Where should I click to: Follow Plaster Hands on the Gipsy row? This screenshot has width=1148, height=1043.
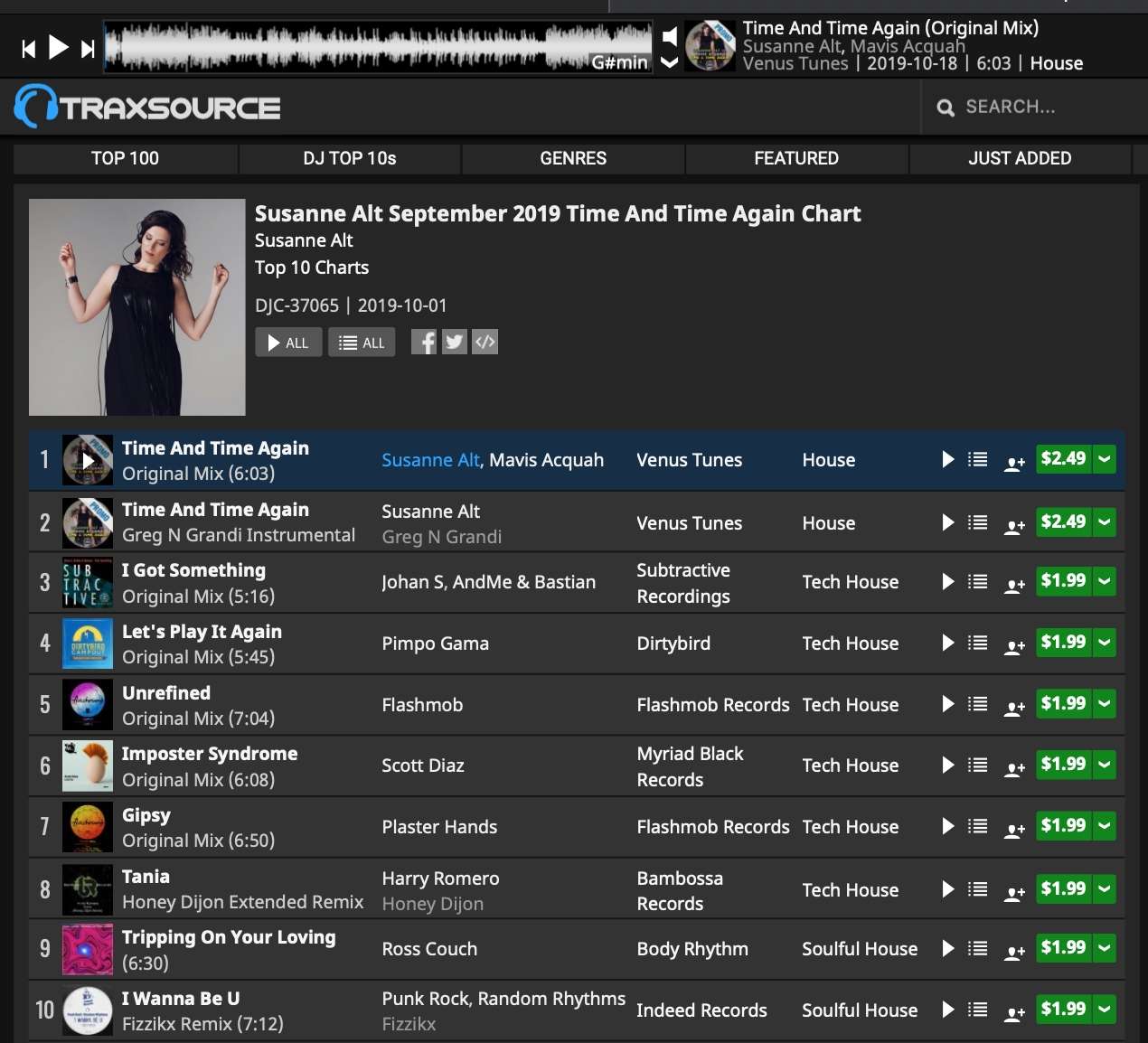[x=1014, y=831]
